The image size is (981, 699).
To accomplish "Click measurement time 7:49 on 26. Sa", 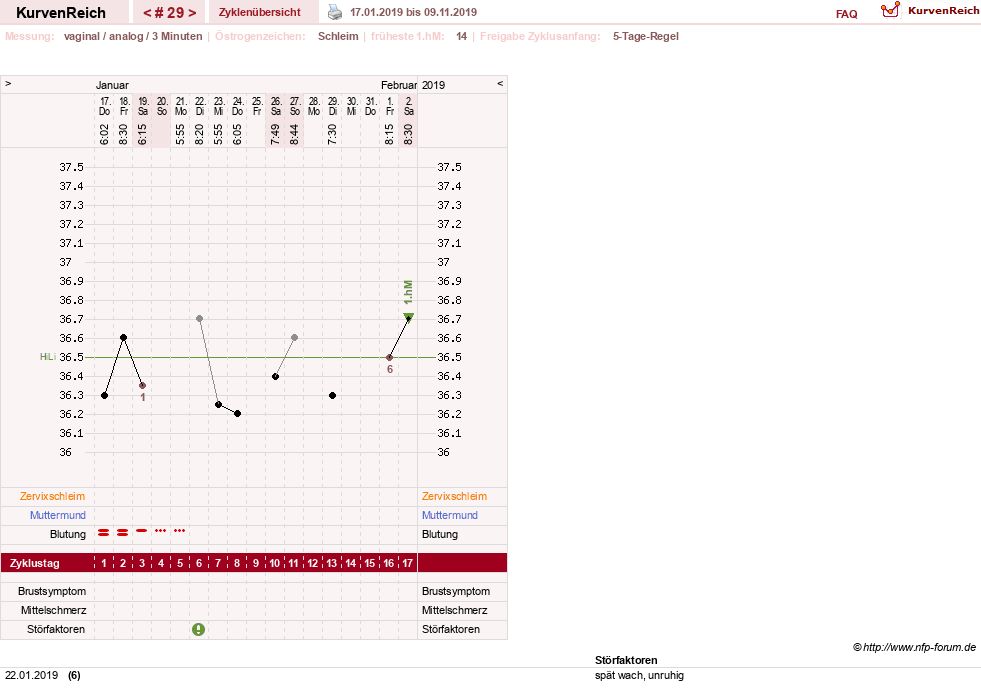I will pos(275,134).
